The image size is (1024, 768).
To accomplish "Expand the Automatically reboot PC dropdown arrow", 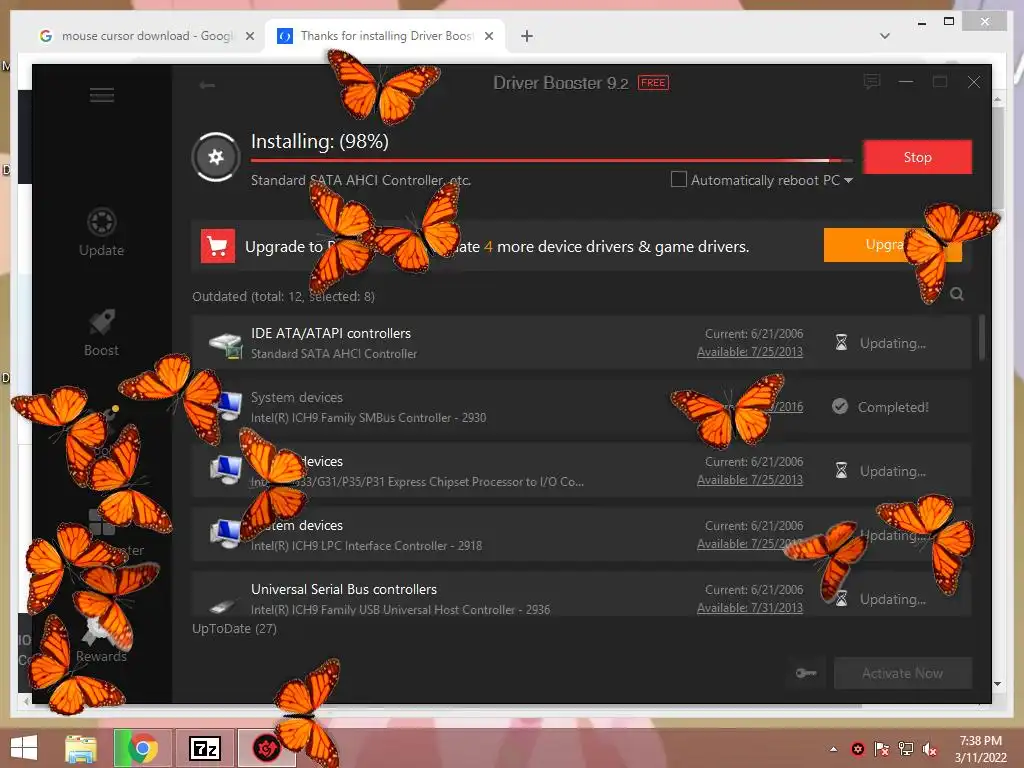I will tap(848, 180).
